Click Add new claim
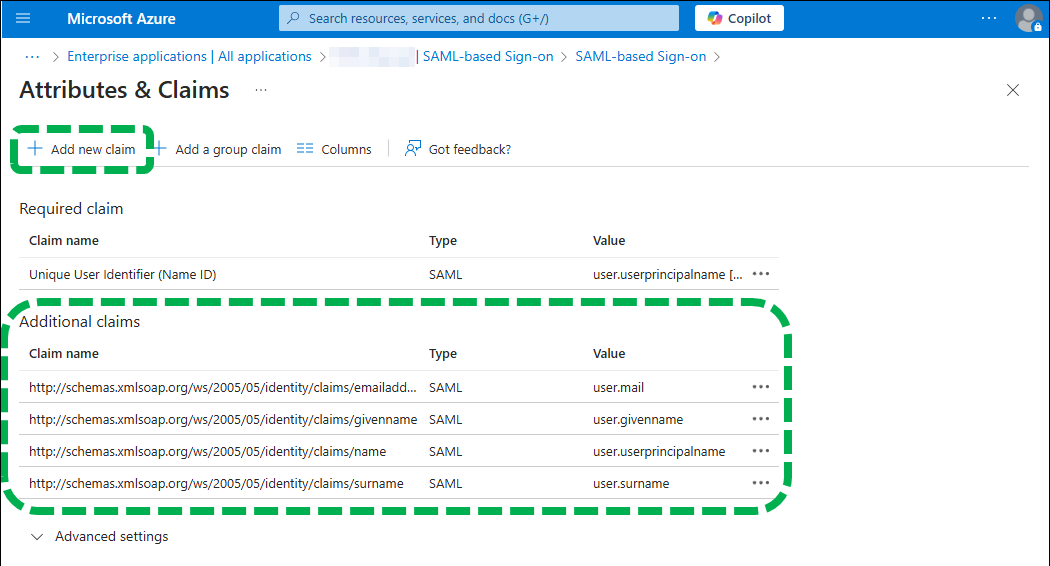Image resolution: width=1050 pixels, height=566 pixels. pyautogui.click(x=82, y=149)
